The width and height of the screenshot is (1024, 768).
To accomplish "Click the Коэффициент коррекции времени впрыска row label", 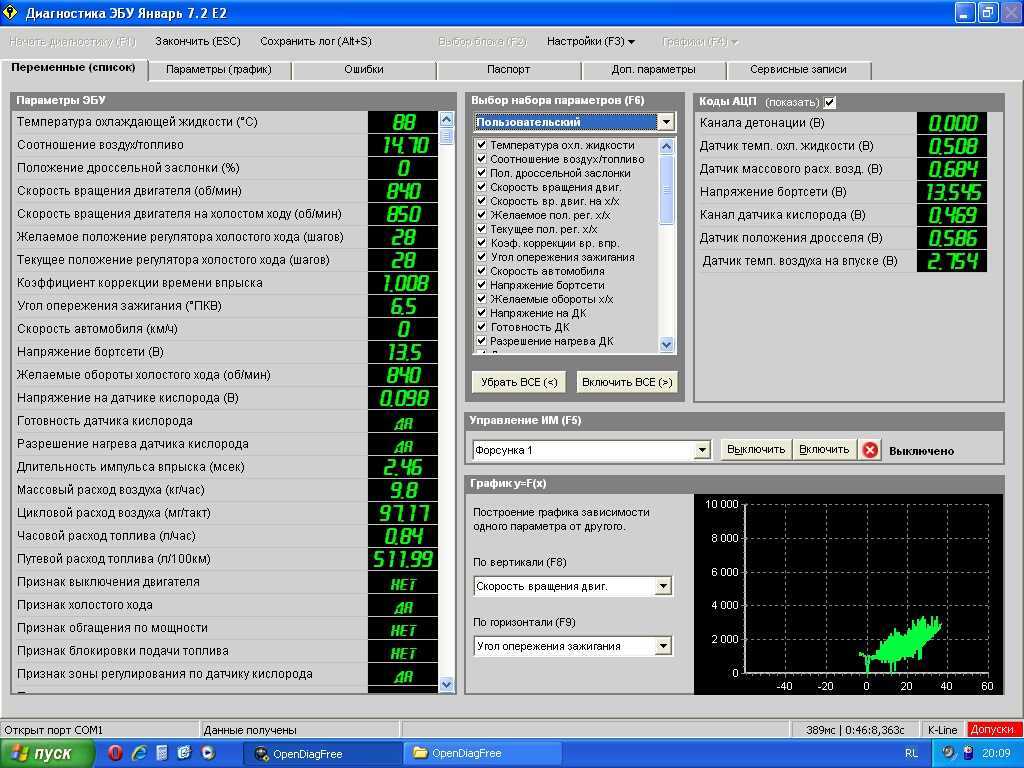I will (x=140, y=283).
